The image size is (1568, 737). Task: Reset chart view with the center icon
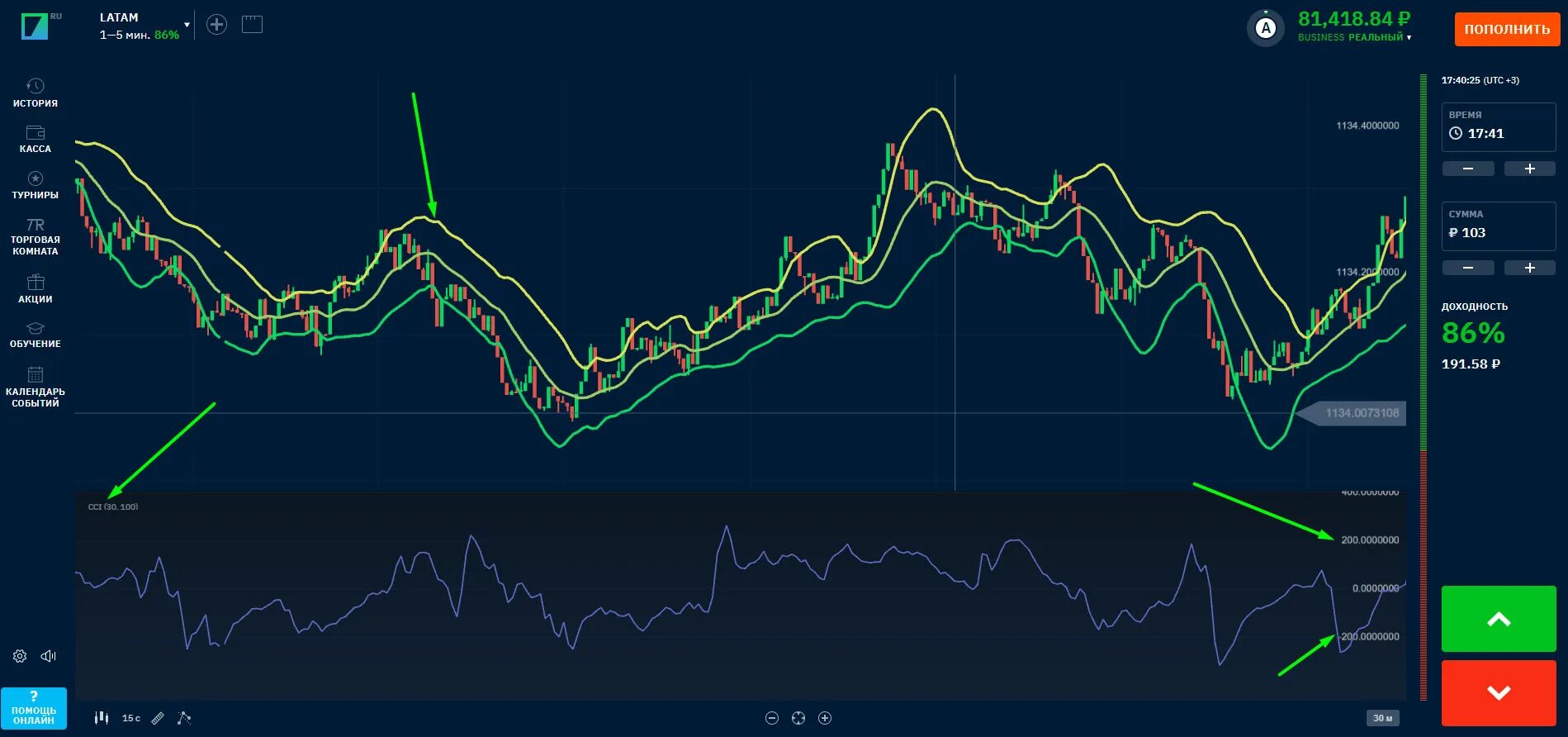798,718
